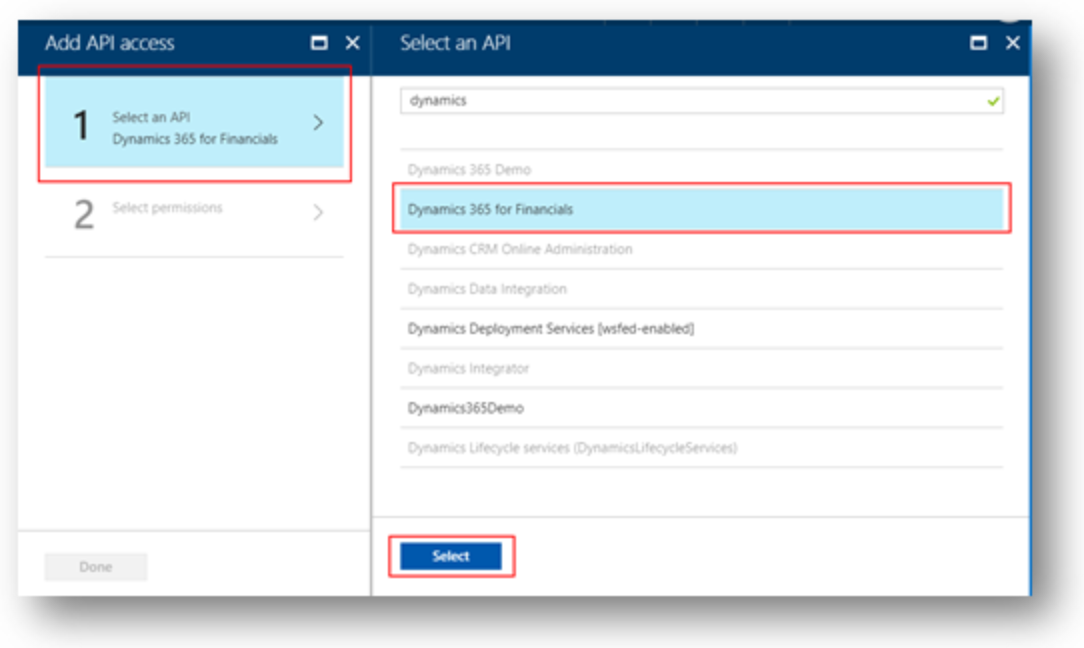The width and height of the screenshot is (1084, 648).
Task: Focus the dynamics search field
Action: (x=702, y=101)
